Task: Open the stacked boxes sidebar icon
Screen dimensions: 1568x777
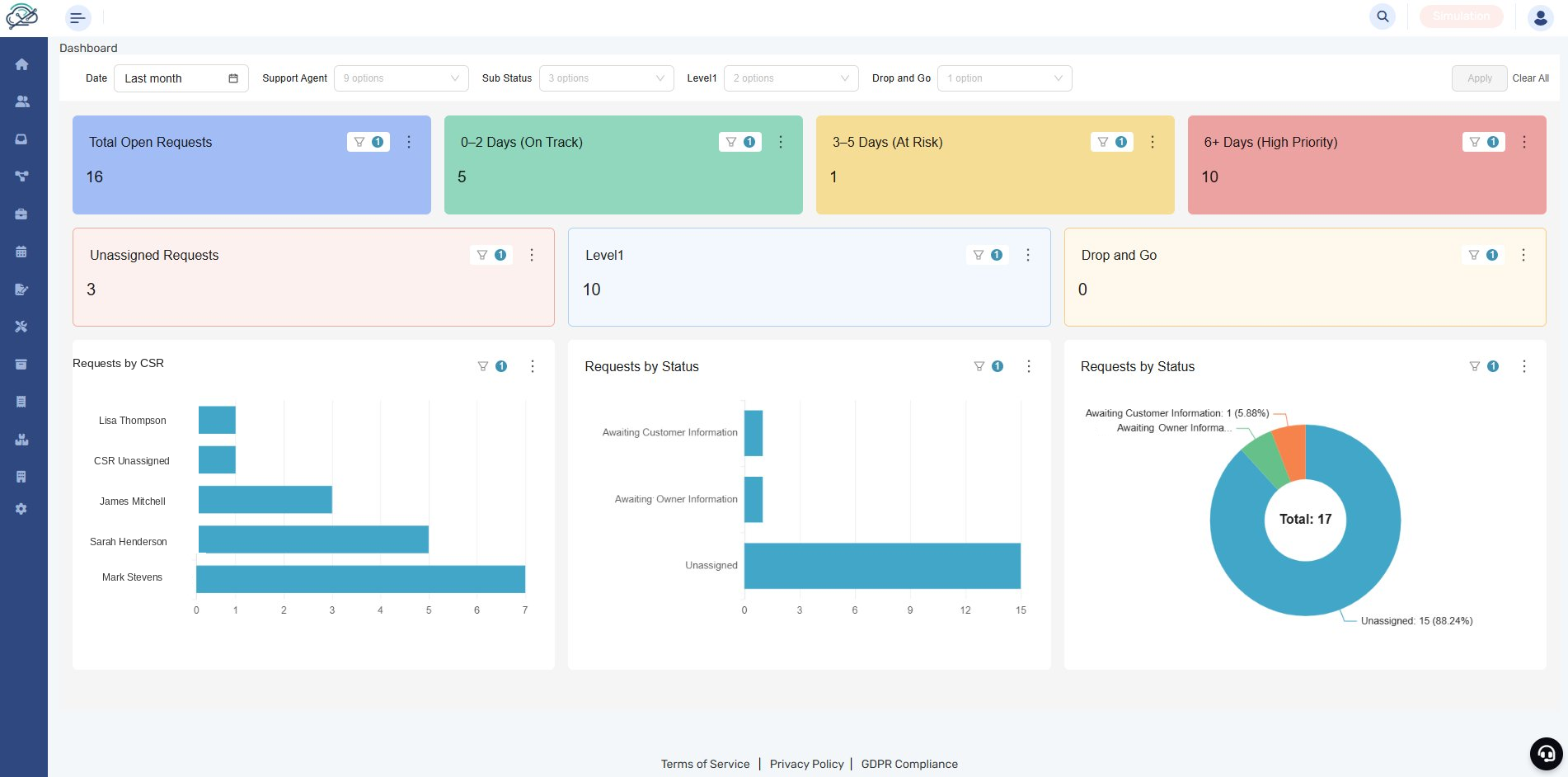Action: (x=21, y=440)
